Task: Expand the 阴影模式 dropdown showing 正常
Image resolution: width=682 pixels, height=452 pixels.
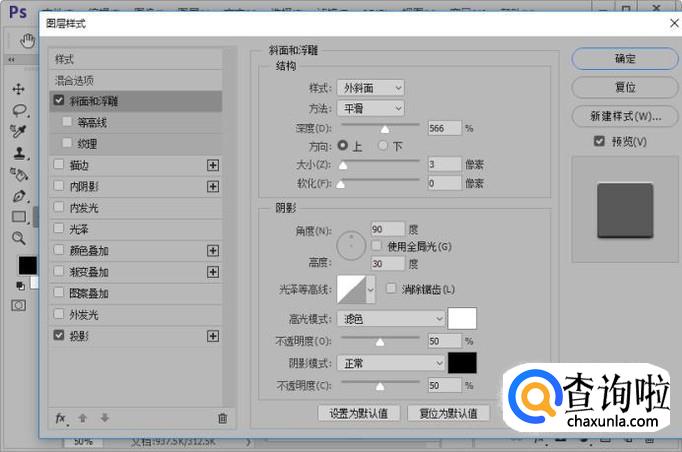Action: pyautogui.click(x=390, y=363)
